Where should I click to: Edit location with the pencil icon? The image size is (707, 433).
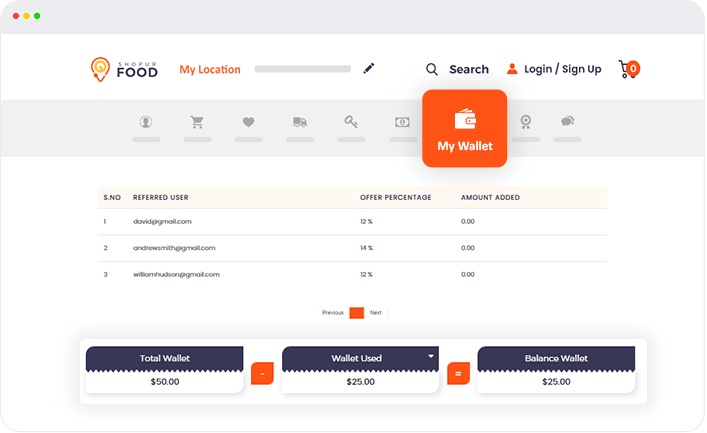(369, 68)
